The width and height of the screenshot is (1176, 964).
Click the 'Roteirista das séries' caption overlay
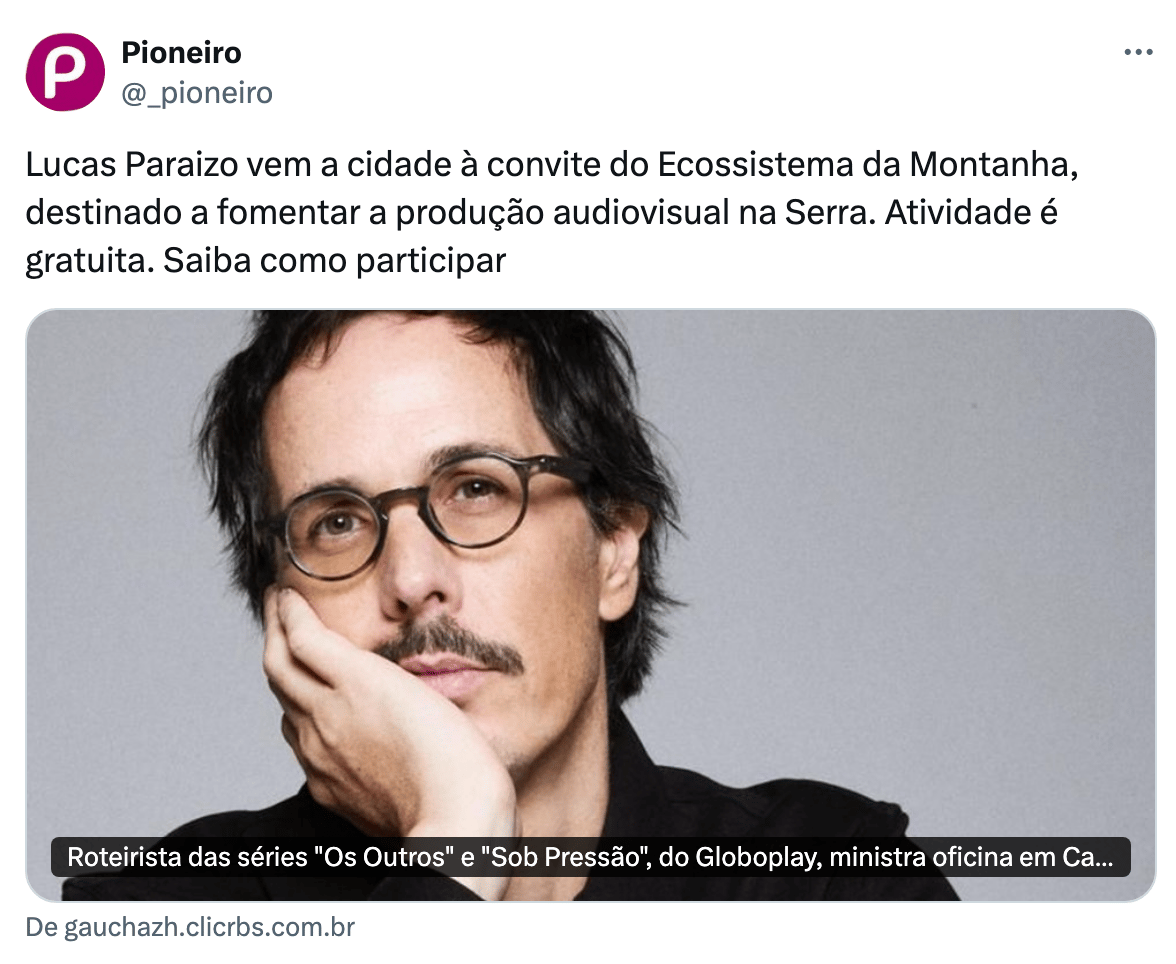[590, 857]
